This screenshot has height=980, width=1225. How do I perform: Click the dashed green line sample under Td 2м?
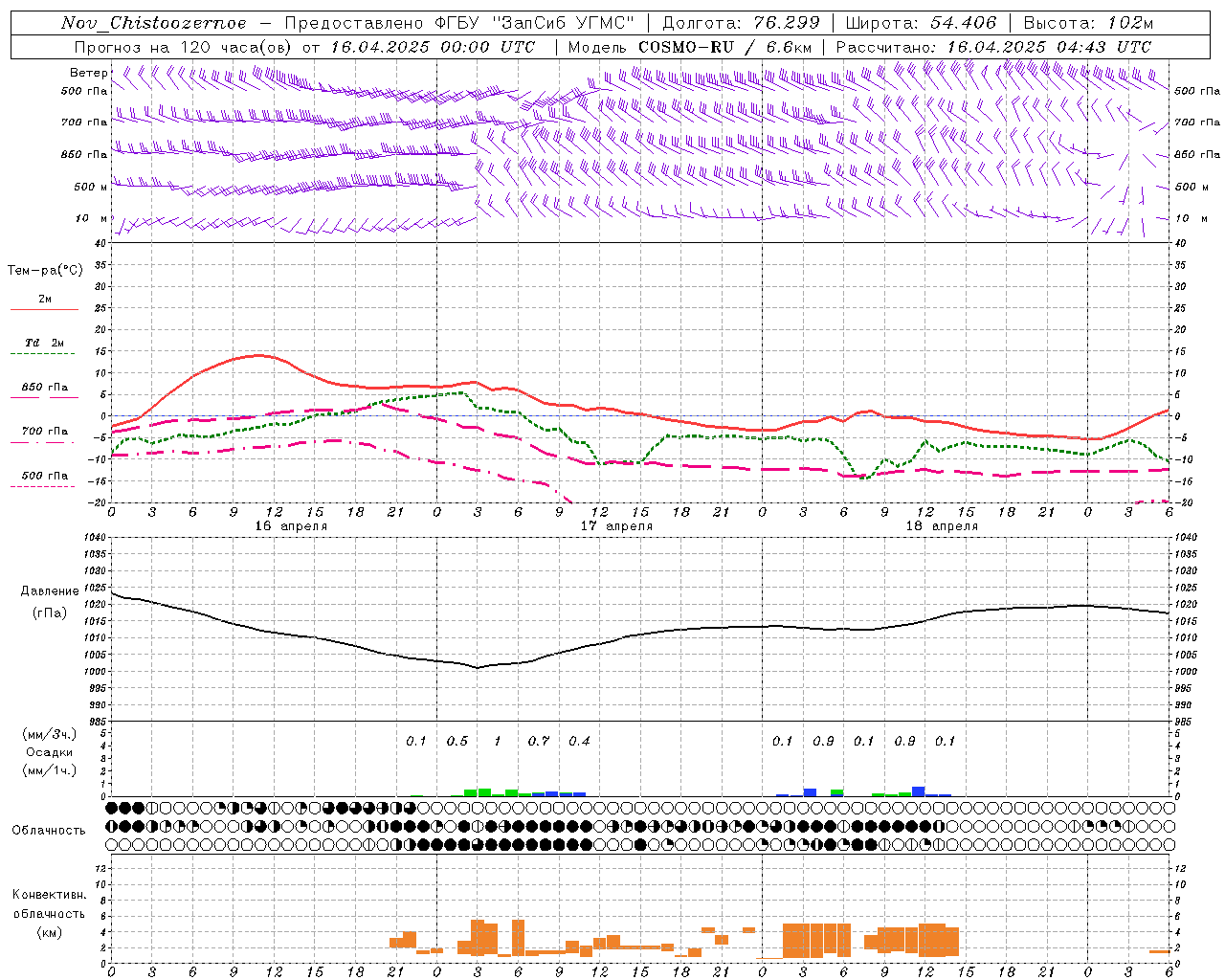tap(43, 353)
